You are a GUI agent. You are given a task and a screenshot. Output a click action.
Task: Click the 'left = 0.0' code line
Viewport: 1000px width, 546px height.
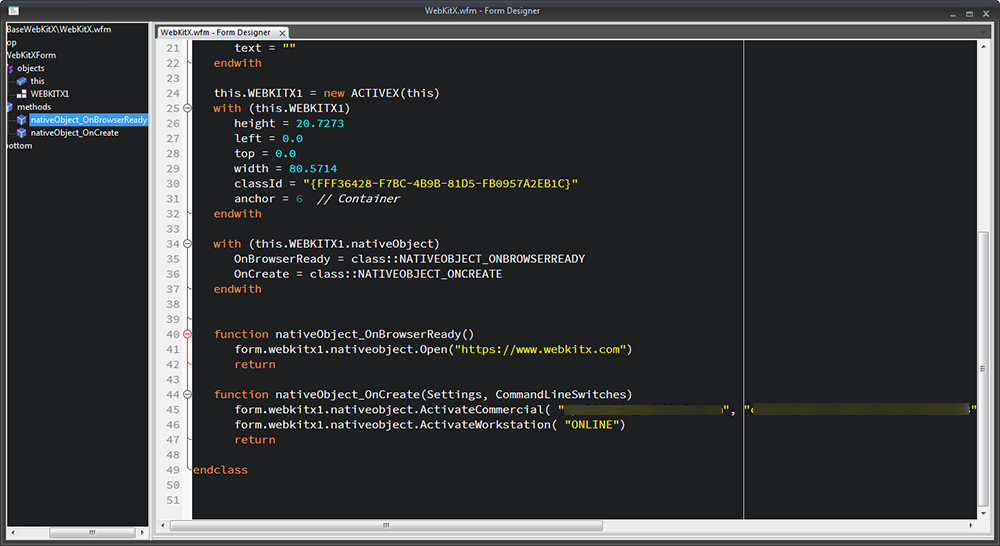point(268,138)
